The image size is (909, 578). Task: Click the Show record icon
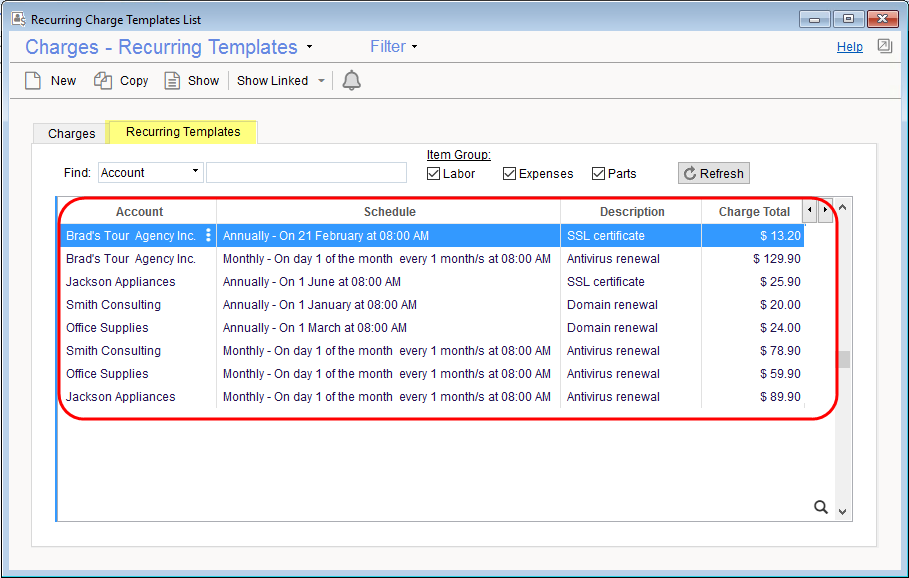(x=173, y=81)
